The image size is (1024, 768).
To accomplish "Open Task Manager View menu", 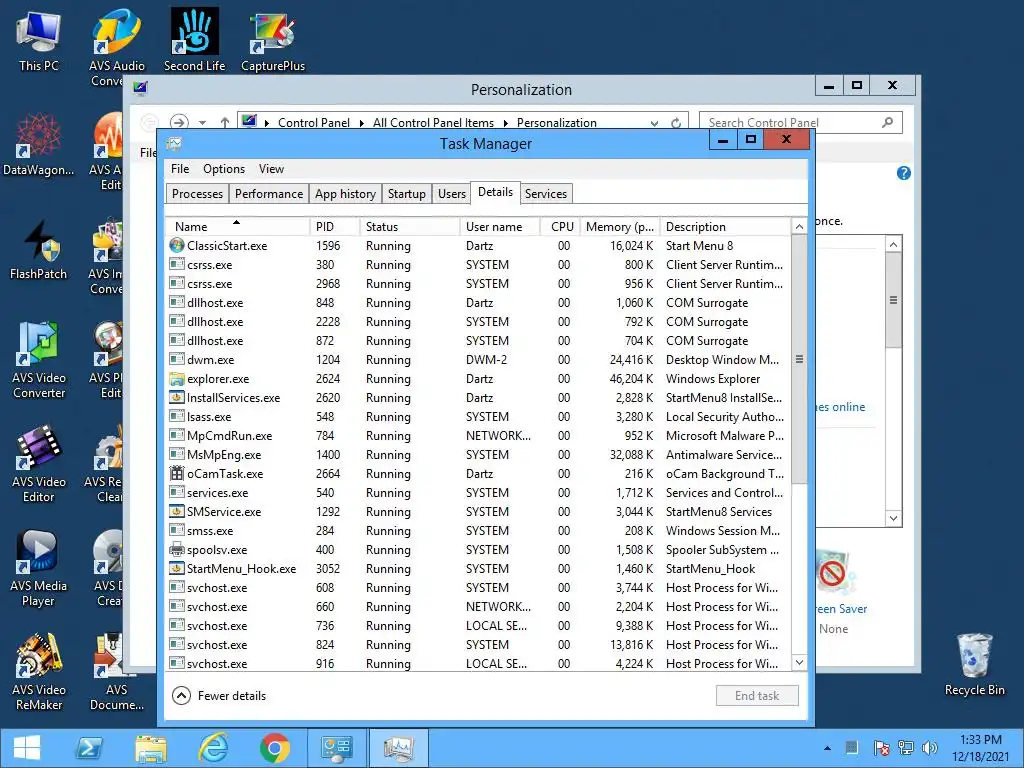I will [271, 169].
